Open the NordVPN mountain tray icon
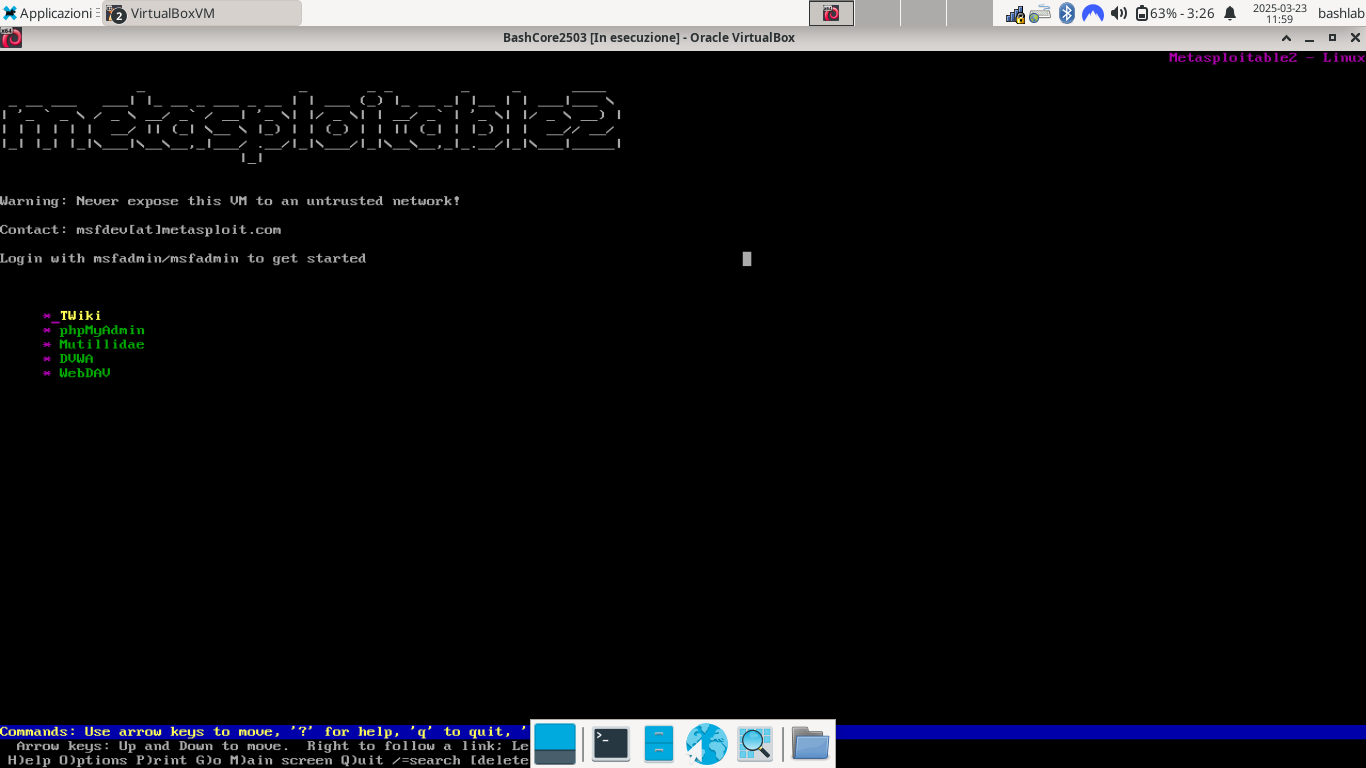 [1093, 13]
